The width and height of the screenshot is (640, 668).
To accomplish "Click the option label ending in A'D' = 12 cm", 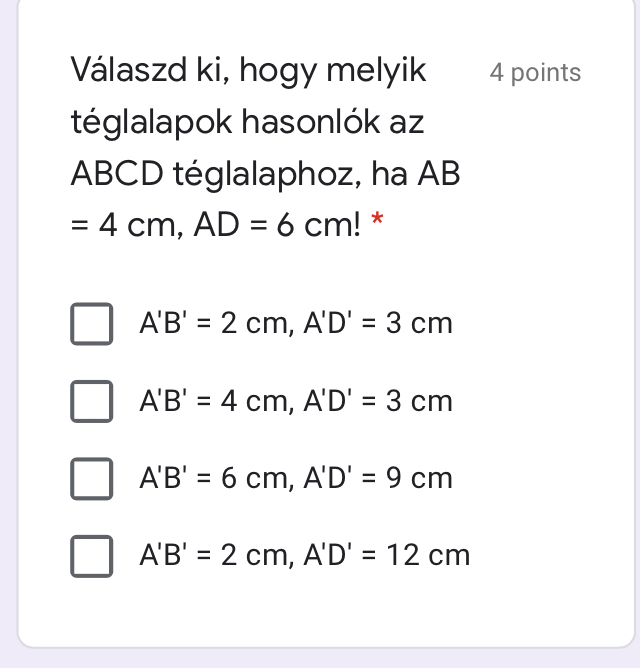I will click(304, 555).
